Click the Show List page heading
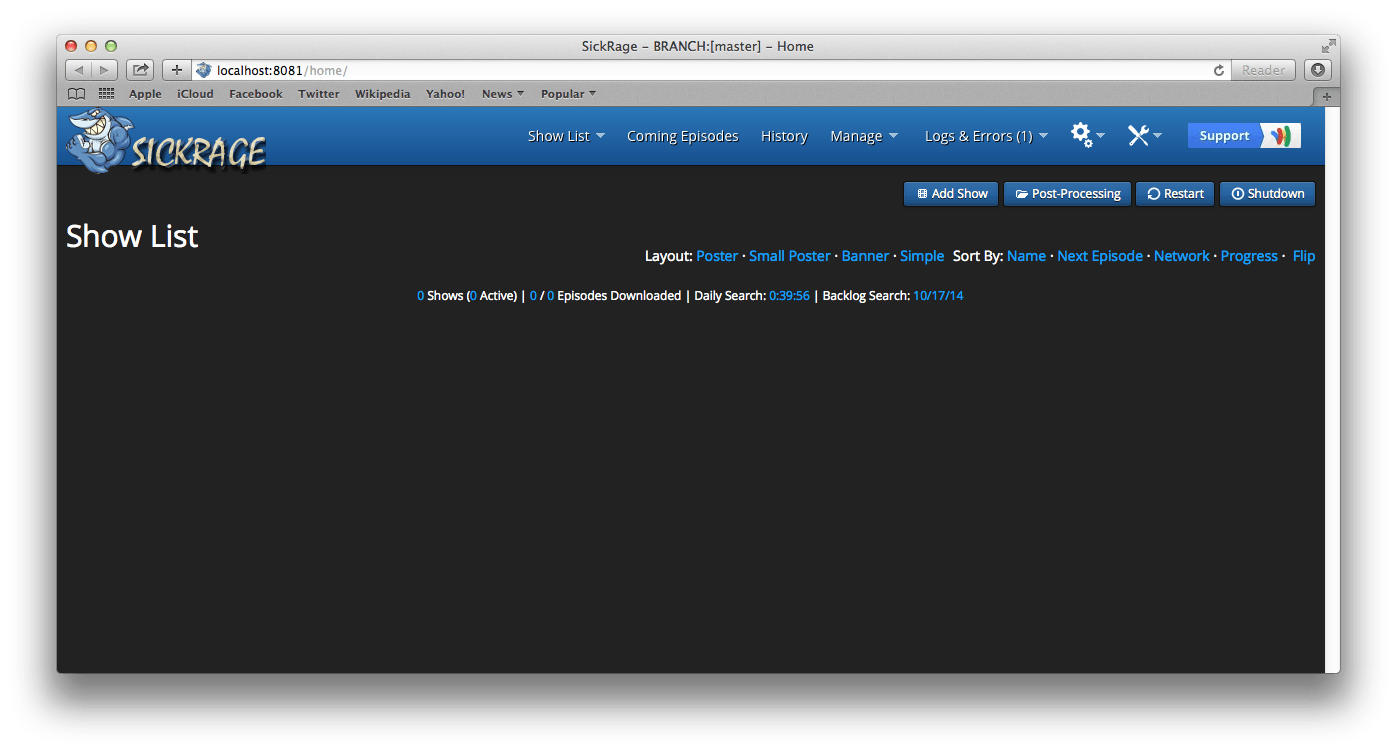Viewport: 1397px width, 752px height. 132,236
